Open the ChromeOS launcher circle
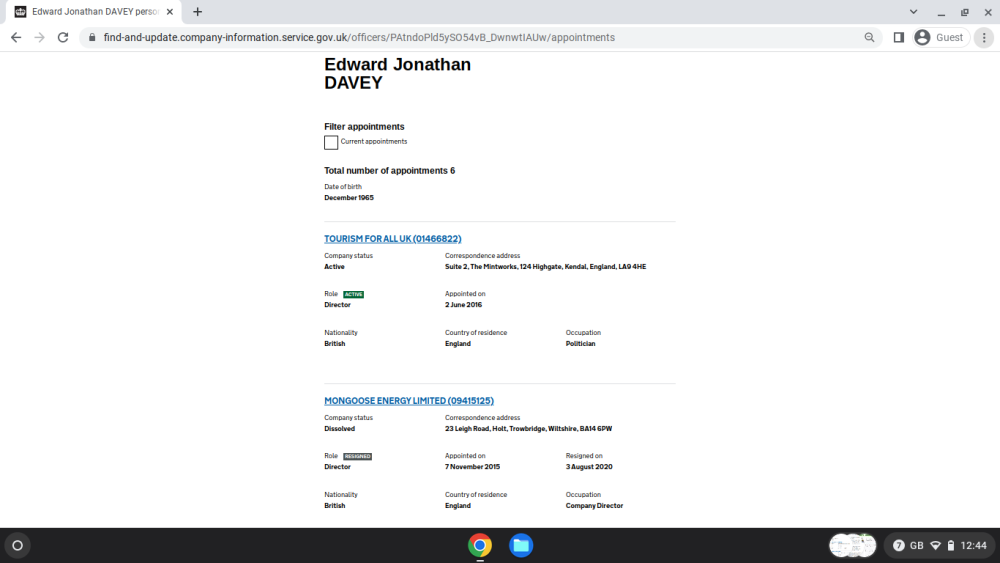 click(18, 545)
